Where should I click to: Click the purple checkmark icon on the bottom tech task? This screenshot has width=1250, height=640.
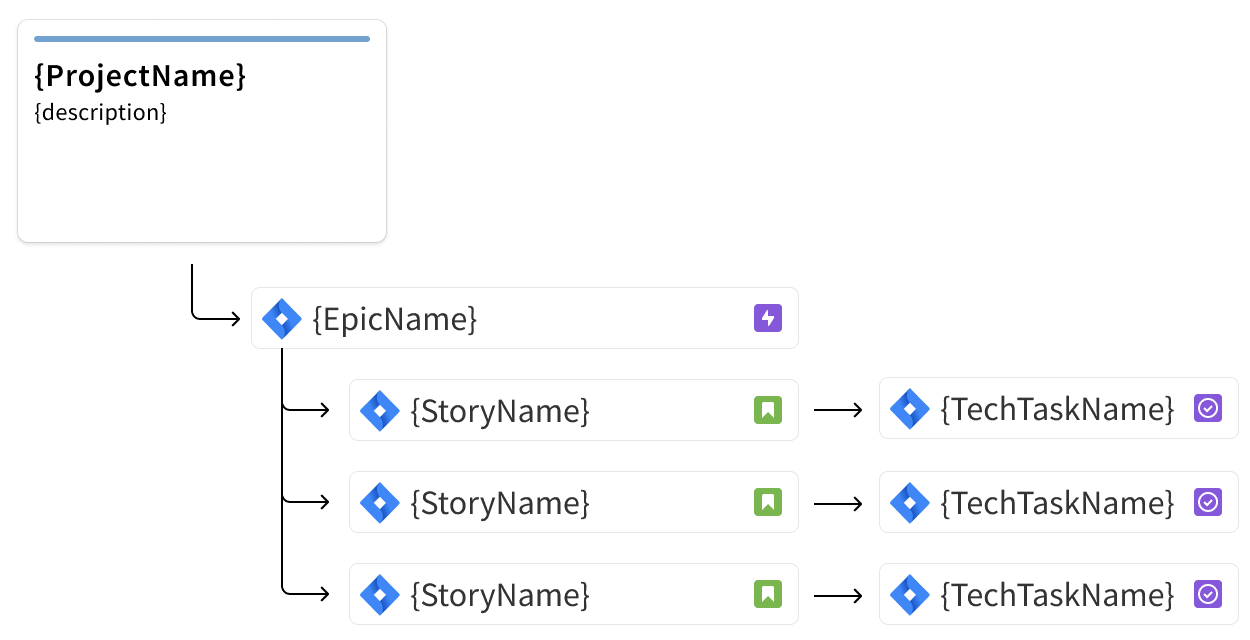[x=1208, y=594]
